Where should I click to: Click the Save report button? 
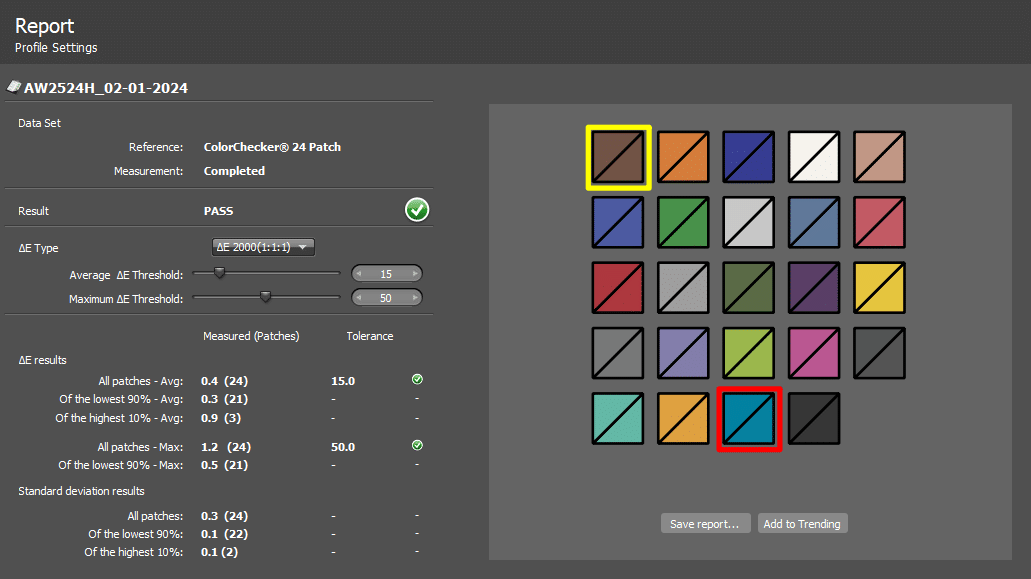705,524
